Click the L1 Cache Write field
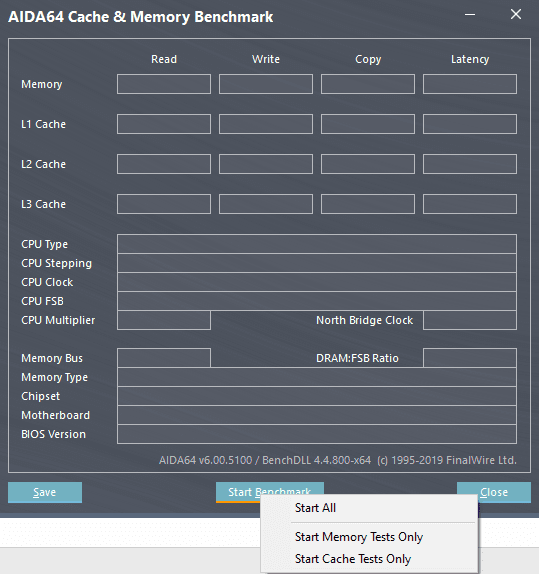The width and height of the screenshot is (539, 574). (x=266, y=124)
